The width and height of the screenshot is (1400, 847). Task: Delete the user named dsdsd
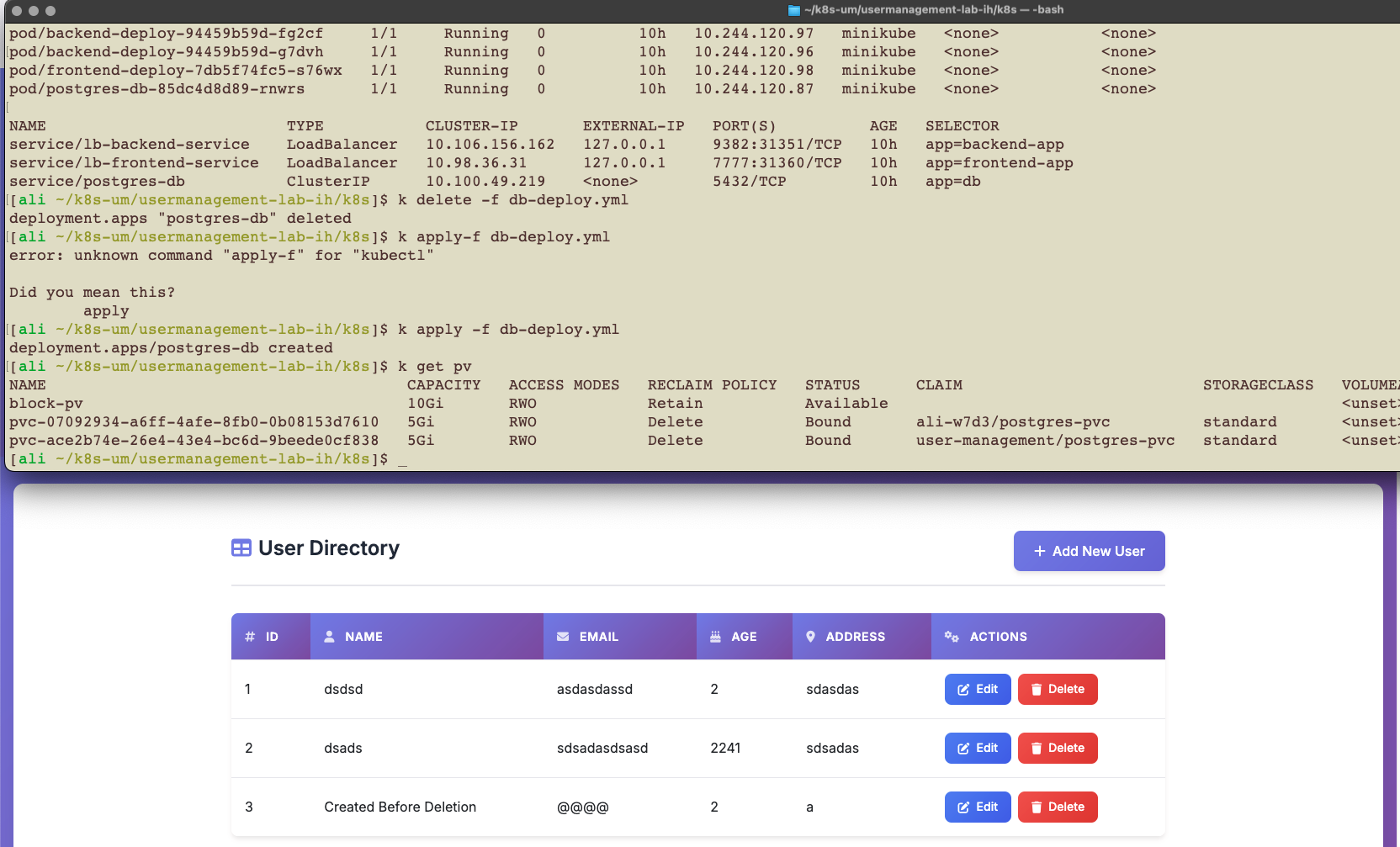pyautogui.click(x=1057, y=689)
